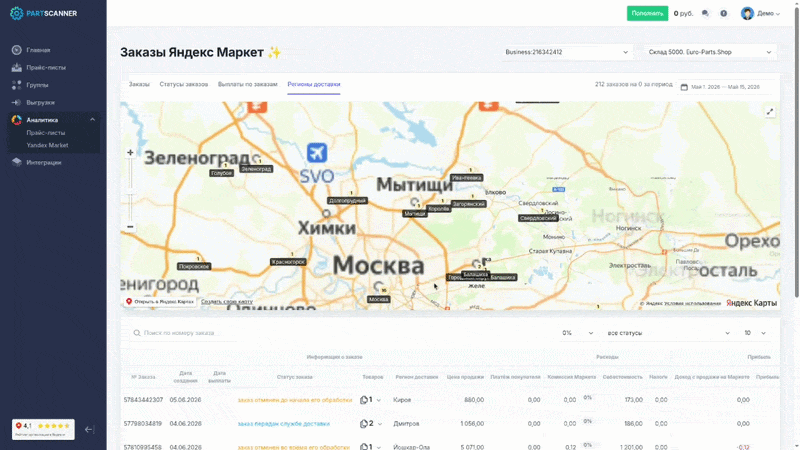Switch to Выплаты по заказам tab

pyautogui.click(x=247, y=84)
